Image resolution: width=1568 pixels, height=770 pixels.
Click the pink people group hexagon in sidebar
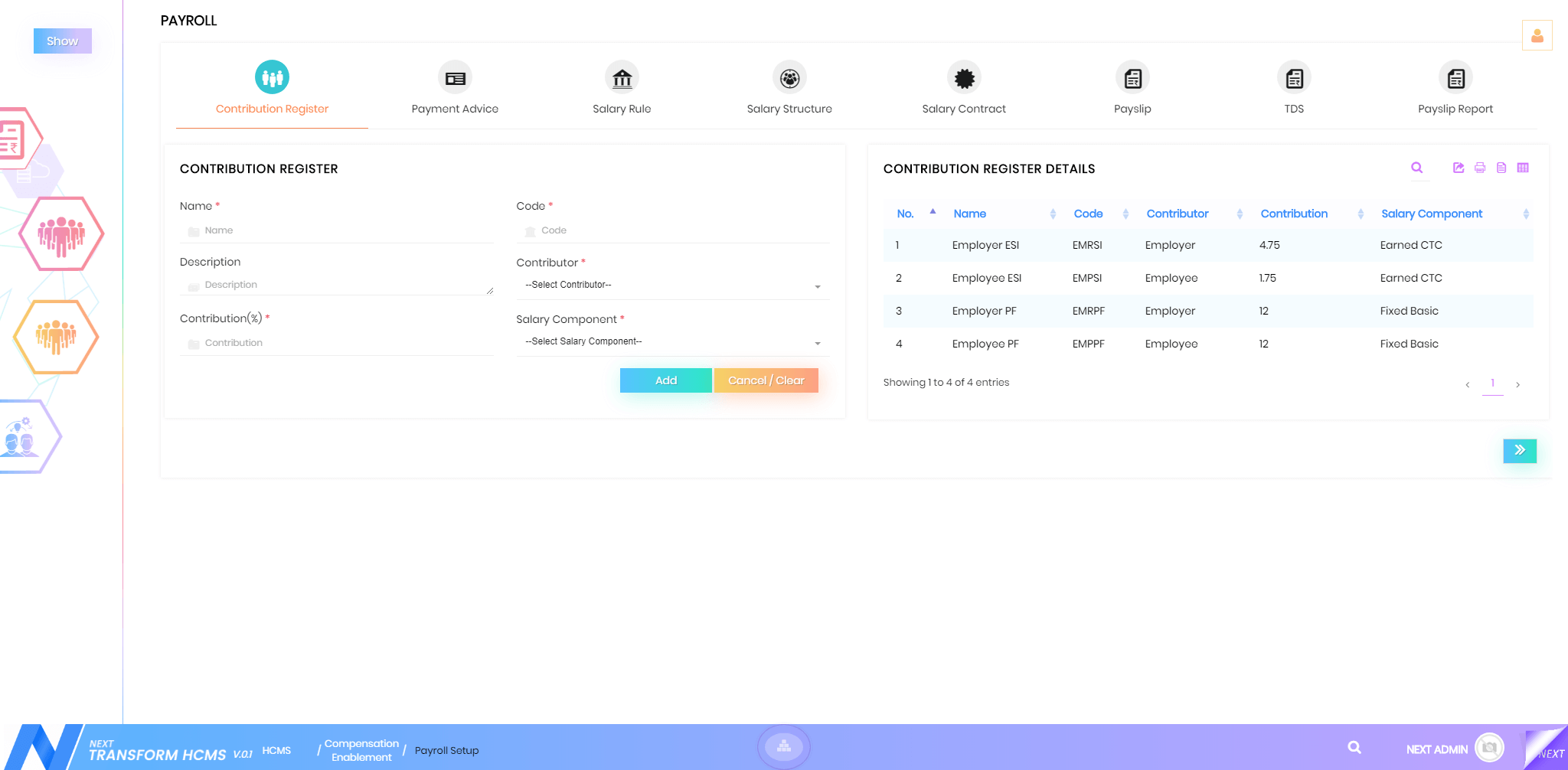[61, 233]
